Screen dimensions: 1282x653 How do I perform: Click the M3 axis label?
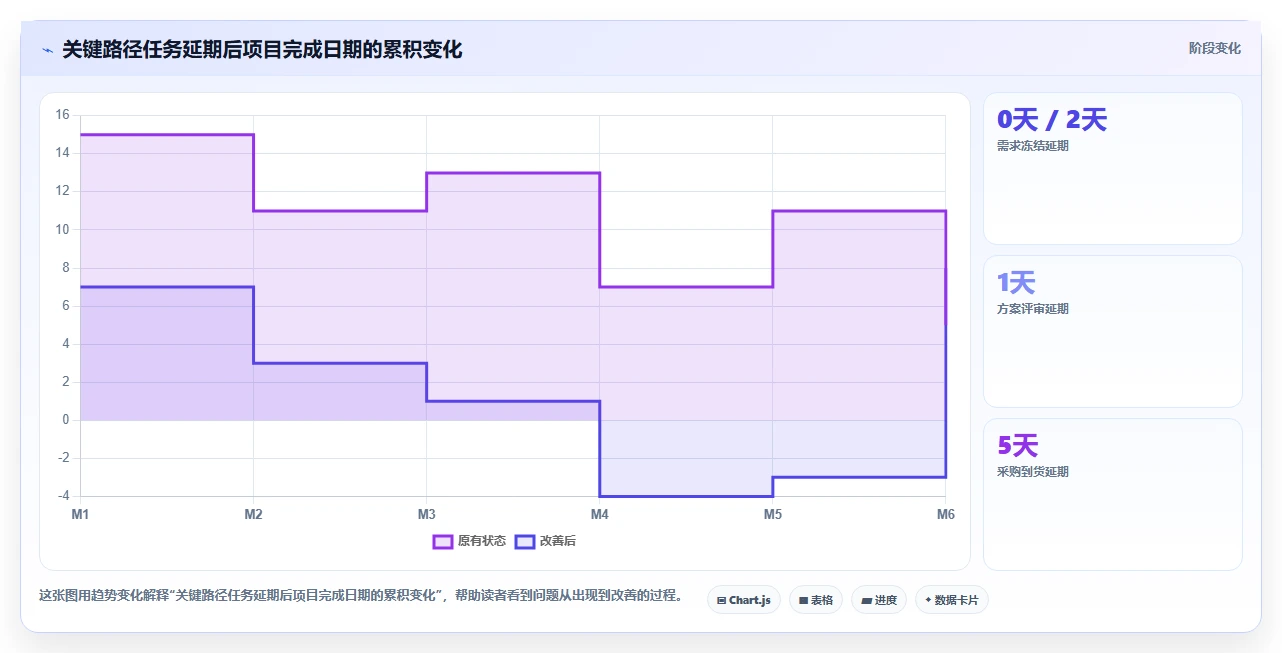426,514
